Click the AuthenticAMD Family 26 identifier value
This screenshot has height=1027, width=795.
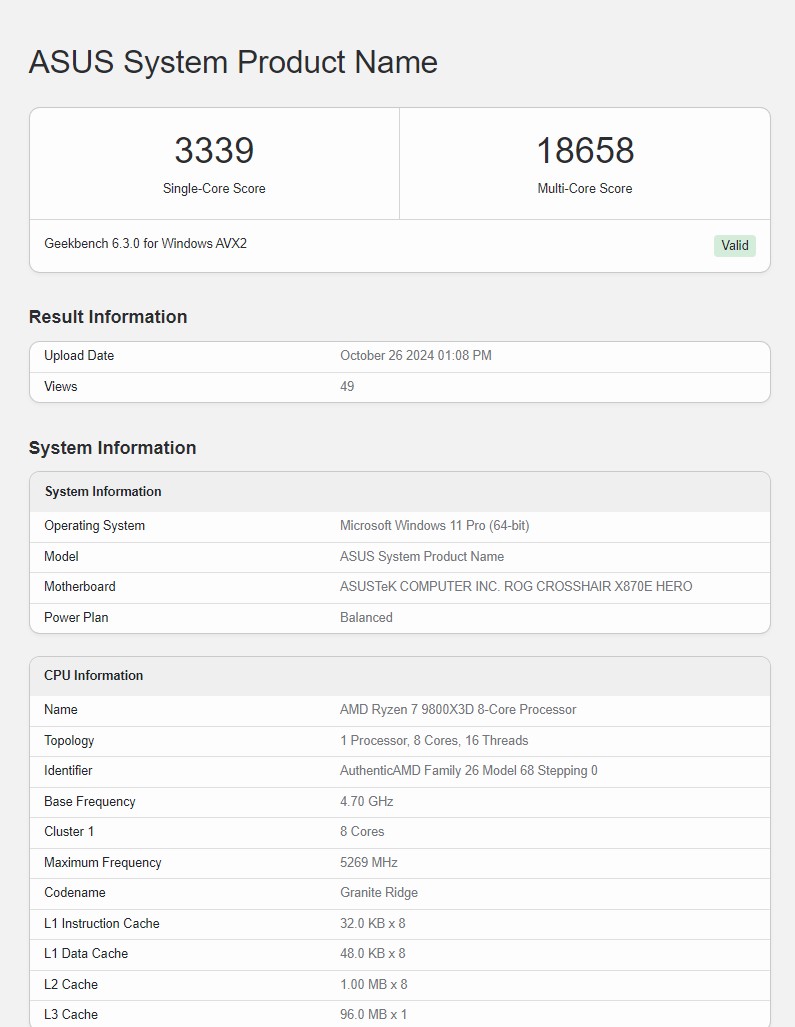point(468,771)
